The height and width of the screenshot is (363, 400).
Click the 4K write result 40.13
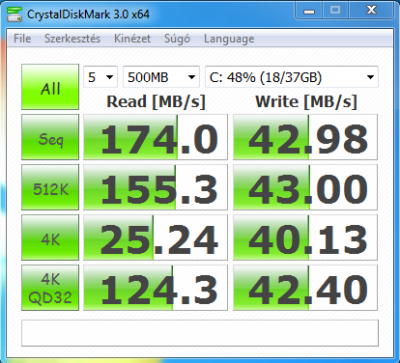pos(305,237)
